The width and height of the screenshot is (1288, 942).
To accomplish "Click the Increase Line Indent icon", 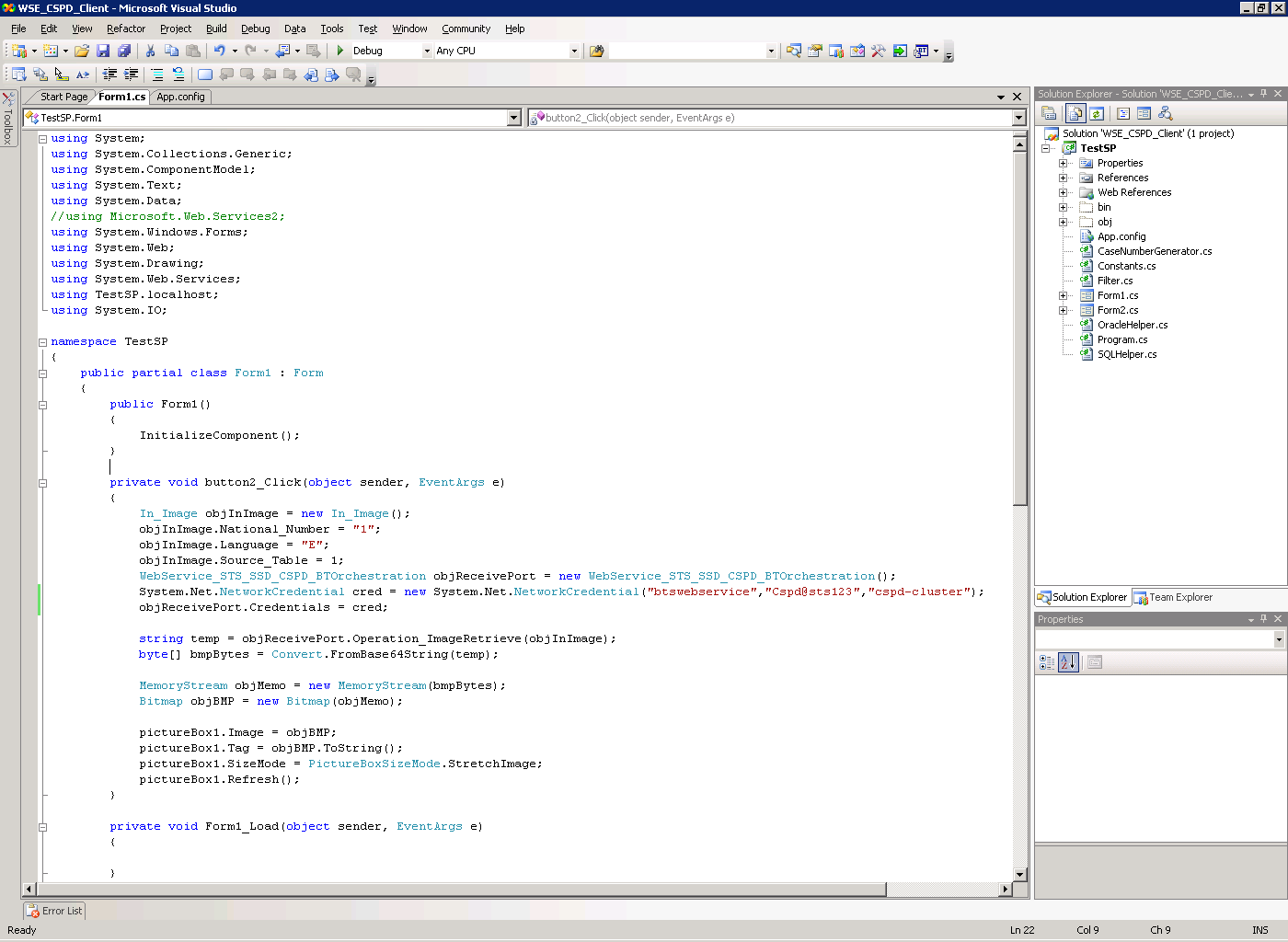I will point(132,75).
